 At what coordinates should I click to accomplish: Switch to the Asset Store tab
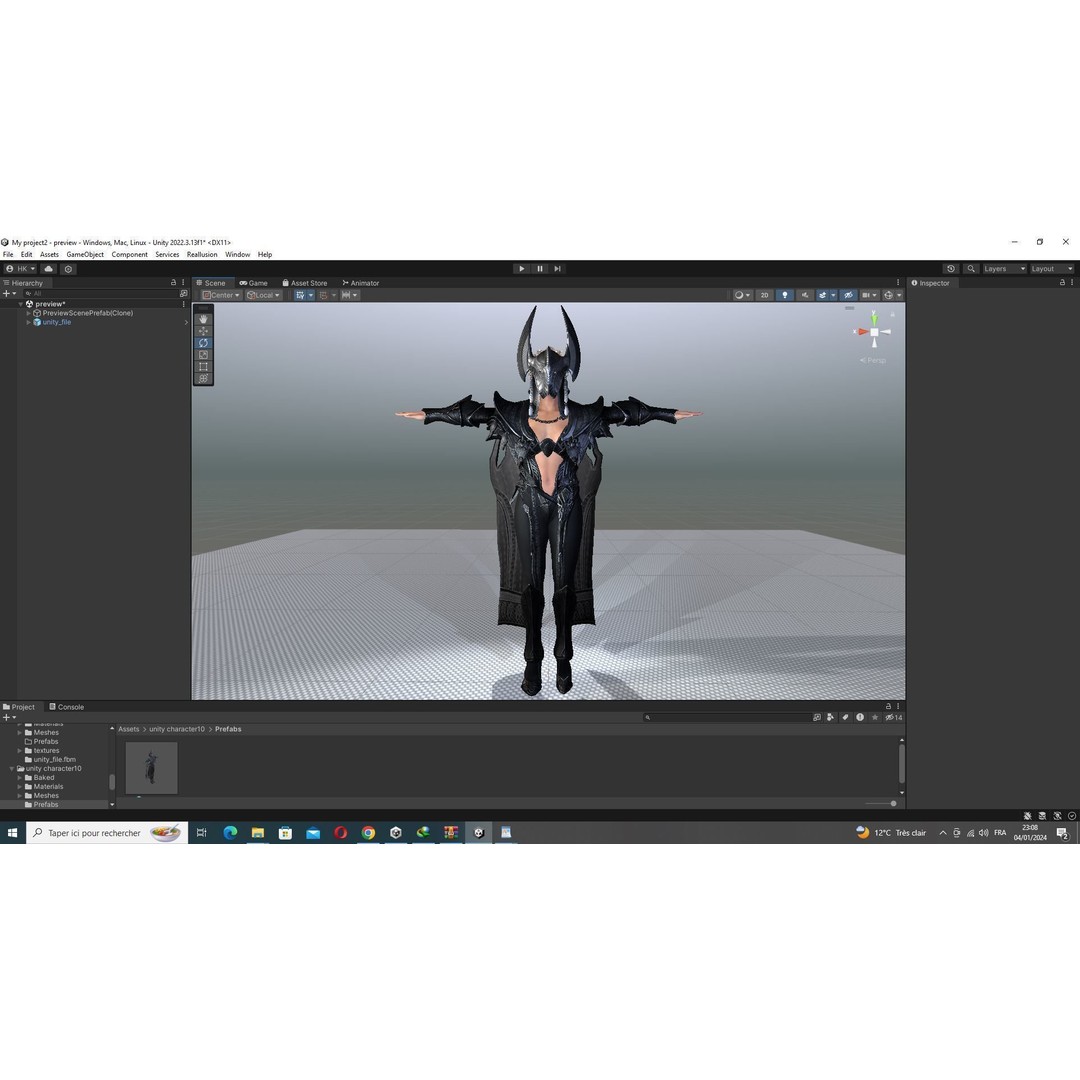(305, 282)
